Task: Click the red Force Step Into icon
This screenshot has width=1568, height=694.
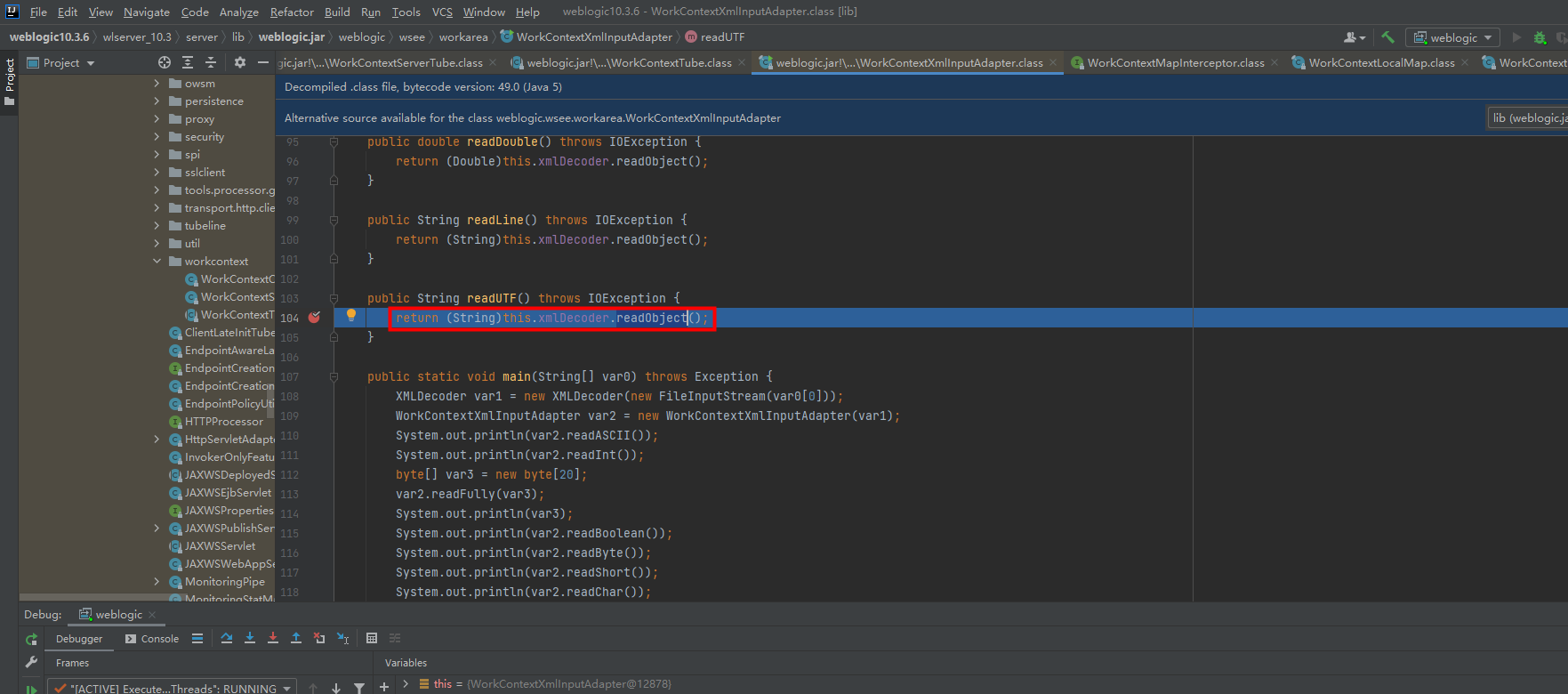Action: click(273, 638)
